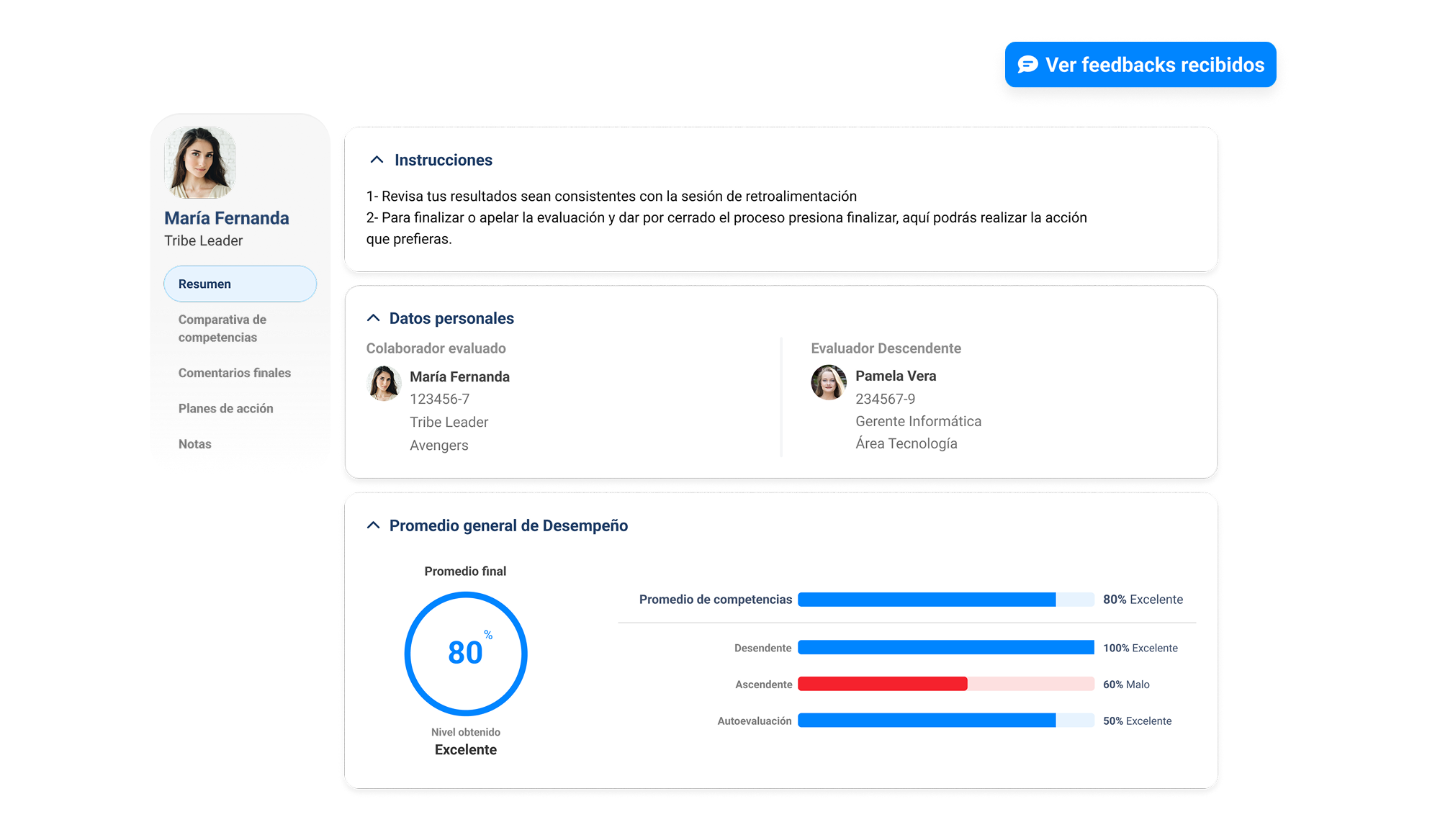Open María Fernanda's profile photo in sidebar
The height and width of the screenshot is (840, 1440).
(199, 163)
